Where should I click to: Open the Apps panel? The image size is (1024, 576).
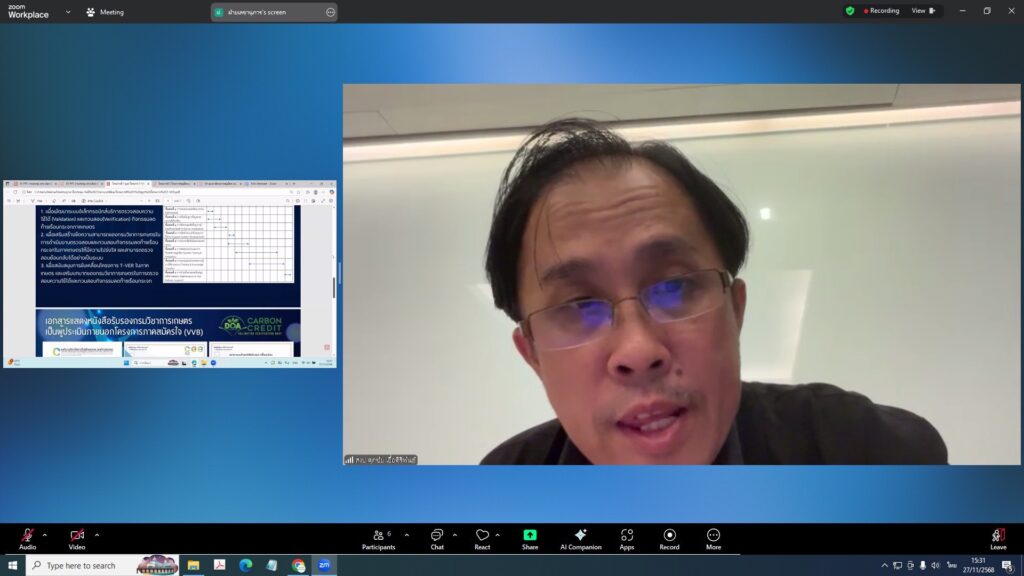(627, 537)
